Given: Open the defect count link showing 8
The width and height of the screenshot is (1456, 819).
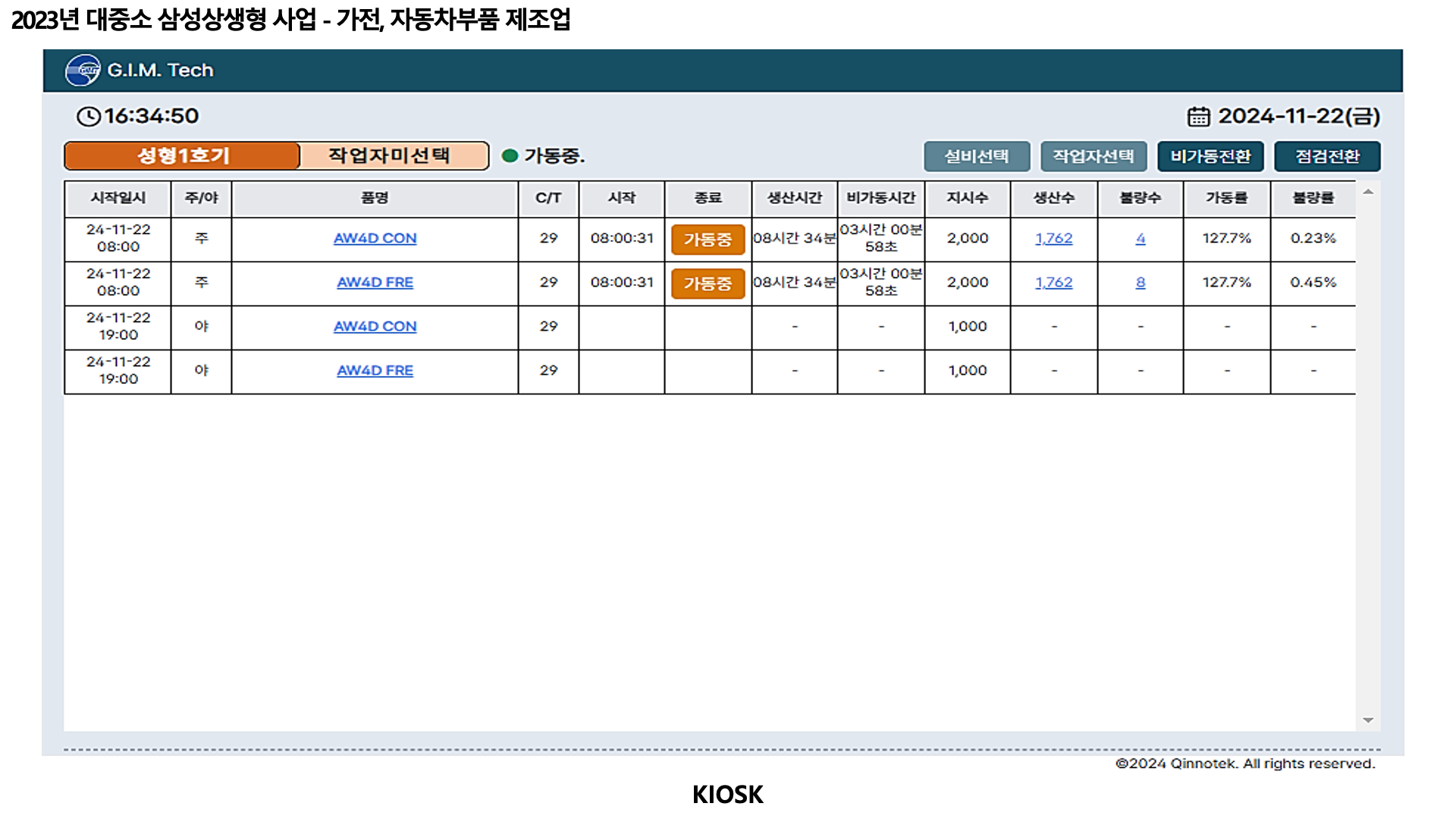Looking at the screenshot, I should click(x=1140, y=282).
